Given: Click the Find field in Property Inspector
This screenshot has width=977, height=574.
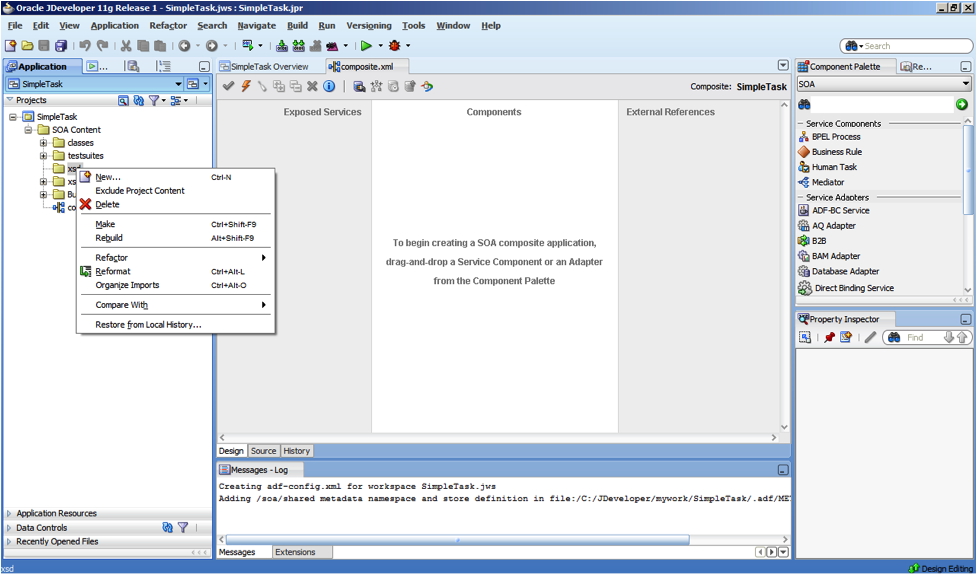Looking at the screenshot, I should pyautogui.click(x=920, y=338).
